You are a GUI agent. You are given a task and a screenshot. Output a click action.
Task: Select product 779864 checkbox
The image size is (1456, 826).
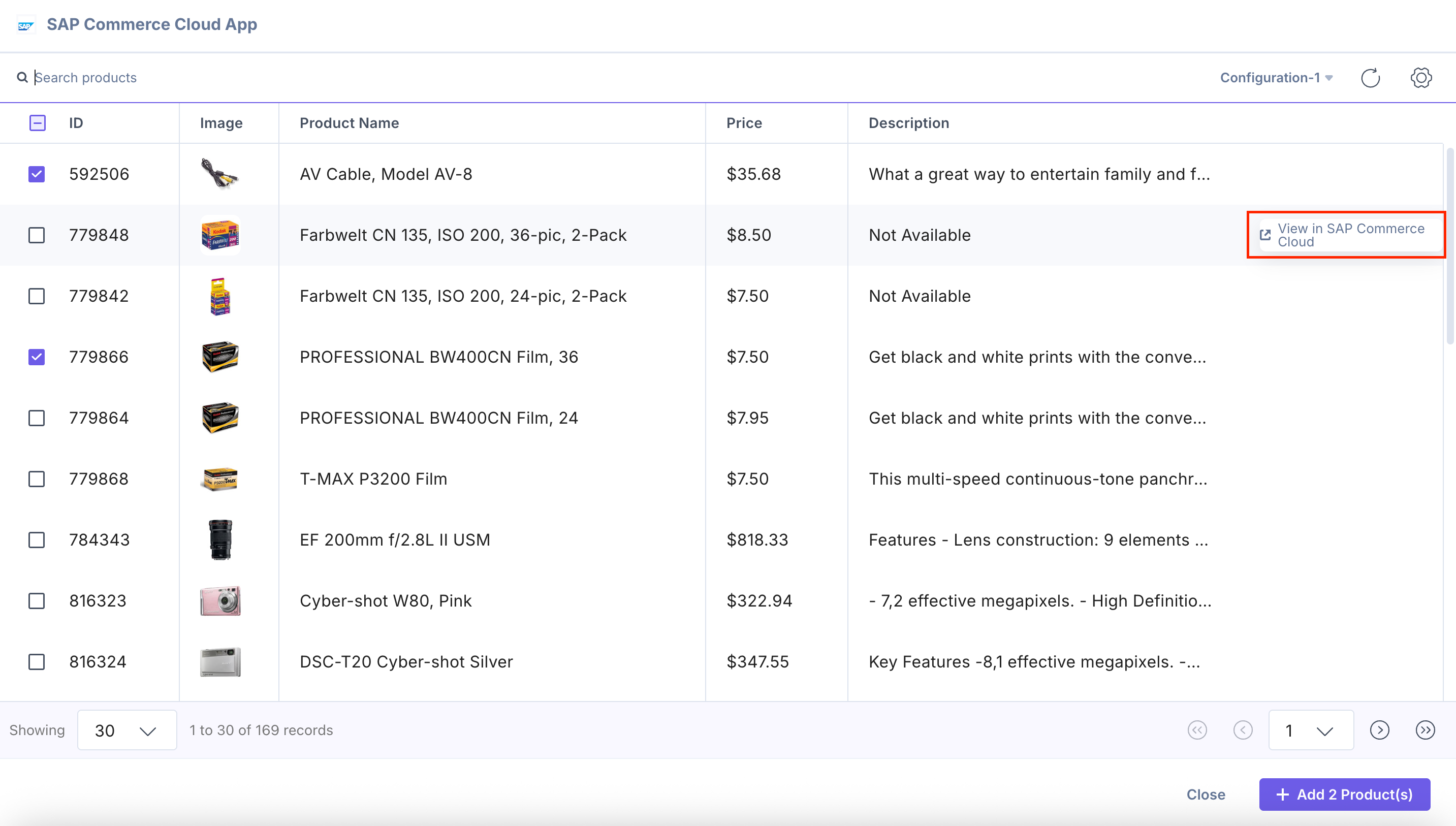click(x=37, y=418)
